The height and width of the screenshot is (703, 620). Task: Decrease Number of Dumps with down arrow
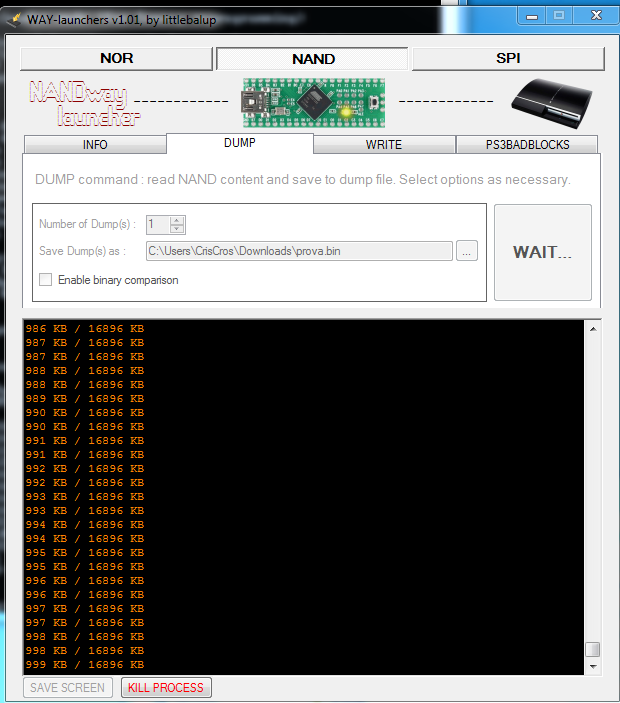pos(177,230)
